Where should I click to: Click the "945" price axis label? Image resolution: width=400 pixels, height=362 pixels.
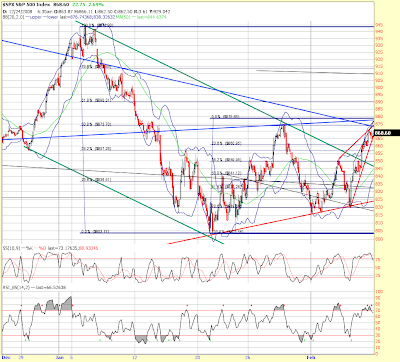[379, 25]
